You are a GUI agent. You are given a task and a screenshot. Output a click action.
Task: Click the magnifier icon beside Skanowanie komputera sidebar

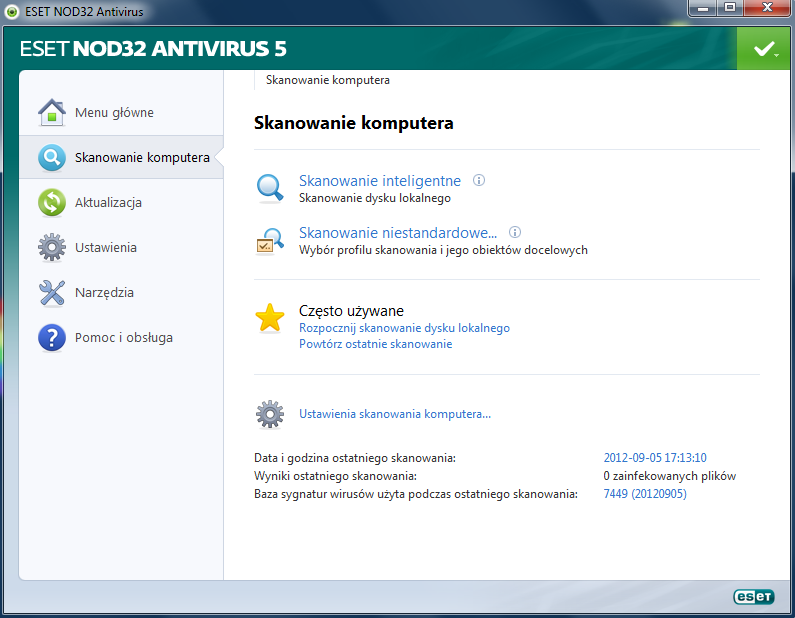pos(52,157)
